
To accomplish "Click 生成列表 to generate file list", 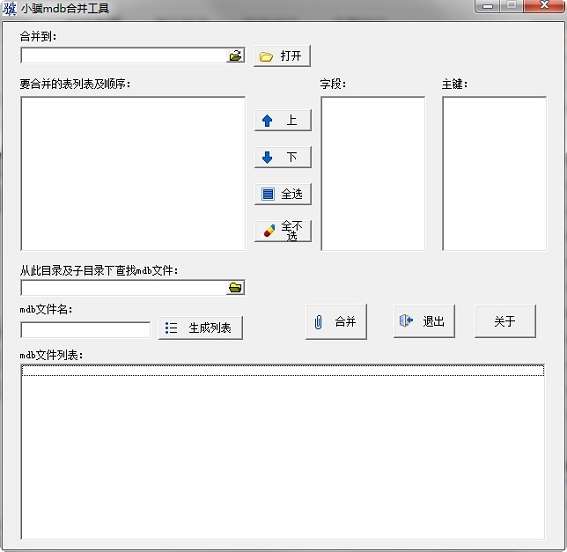I will click(200, 328).
